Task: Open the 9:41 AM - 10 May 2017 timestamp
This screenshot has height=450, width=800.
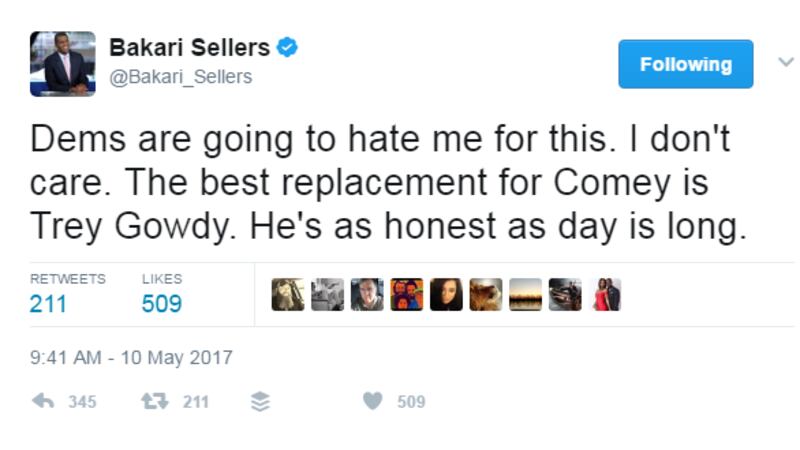Action: point(131,357)
